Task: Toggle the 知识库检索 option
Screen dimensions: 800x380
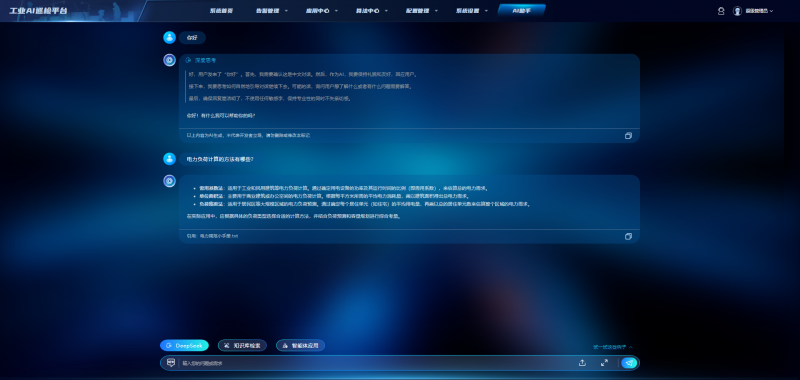Action: pos(242,346)
